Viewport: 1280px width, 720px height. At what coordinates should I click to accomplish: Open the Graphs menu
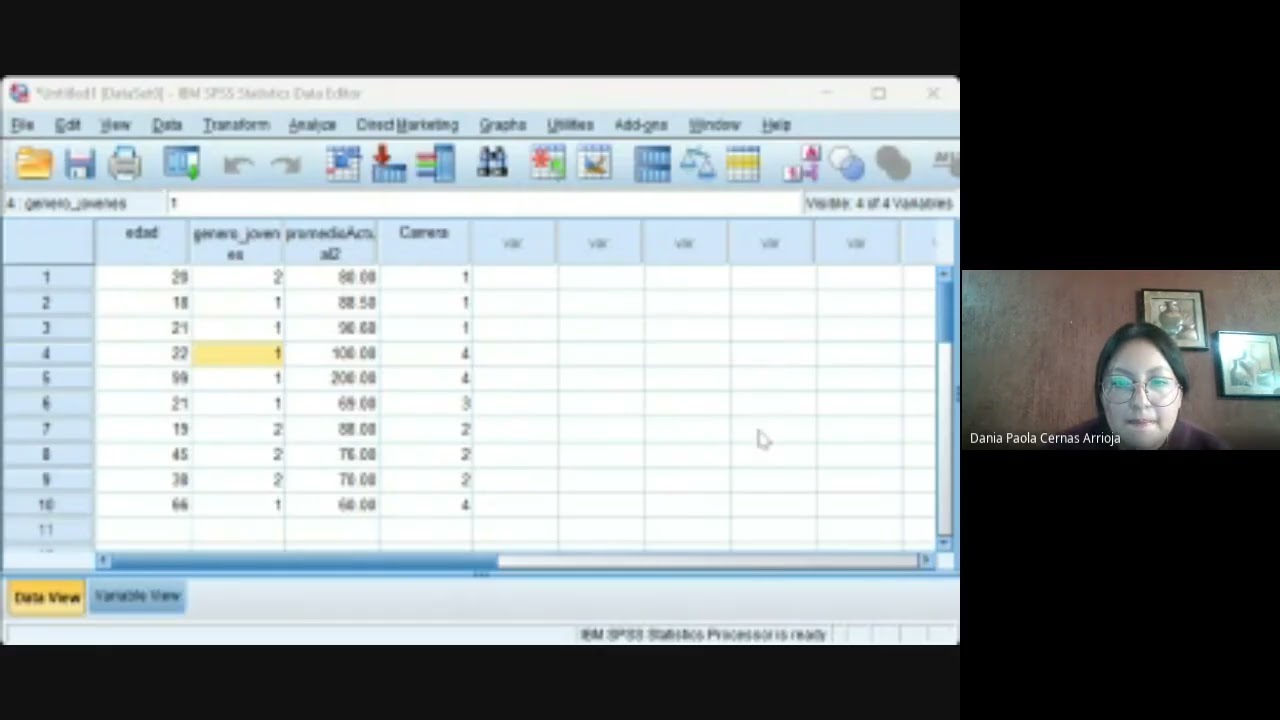[x=502, y=125]
